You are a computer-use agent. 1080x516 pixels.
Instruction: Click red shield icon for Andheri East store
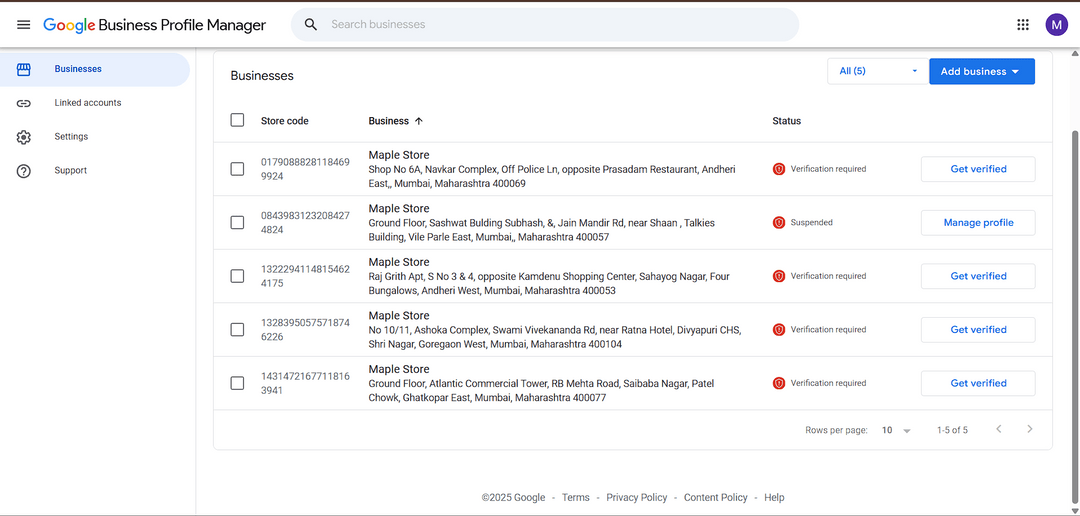pyautogui.click(x=779, y=169)
